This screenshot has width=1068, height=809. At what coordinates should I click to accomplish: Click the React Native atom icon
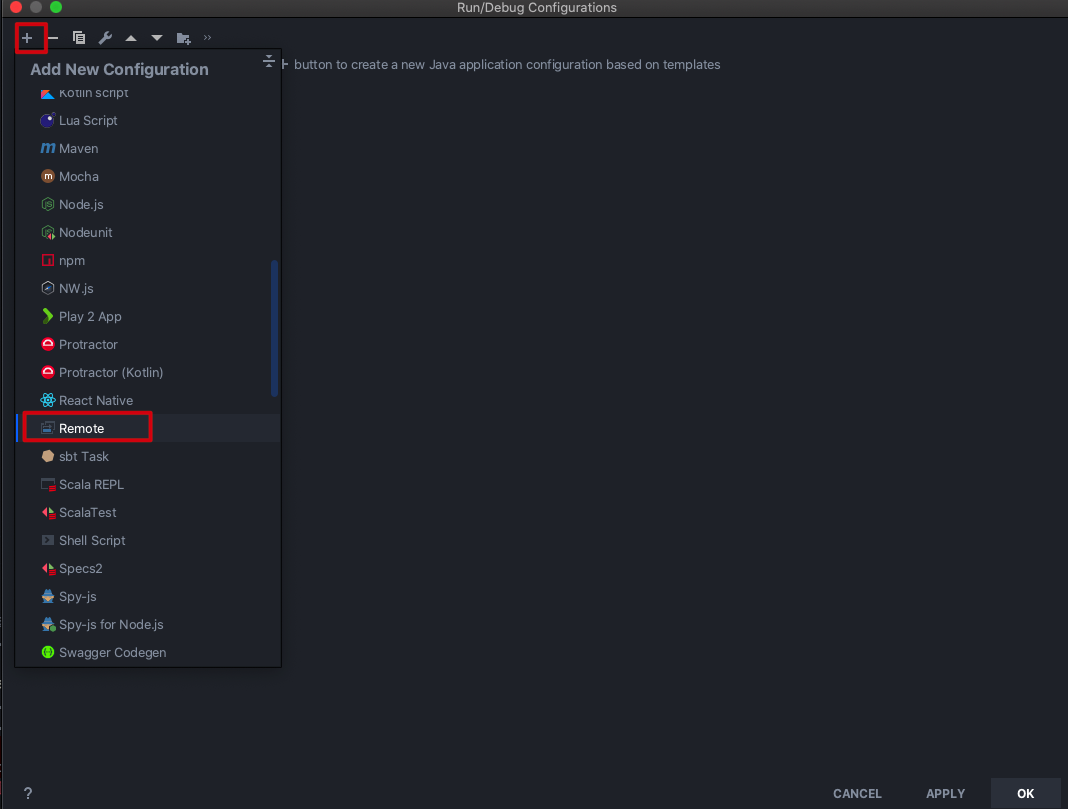pos(48,400)
